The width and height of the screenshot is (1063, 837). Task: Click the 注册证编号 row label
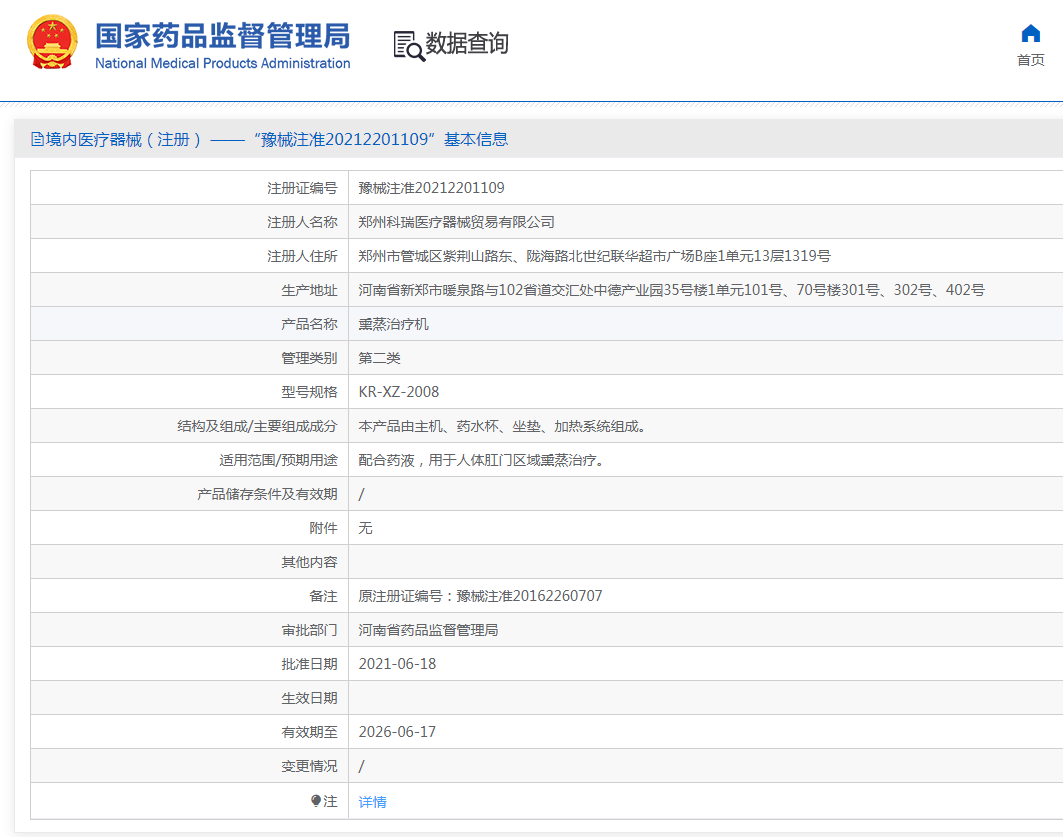pyautogui.click(x=302, y=188)
